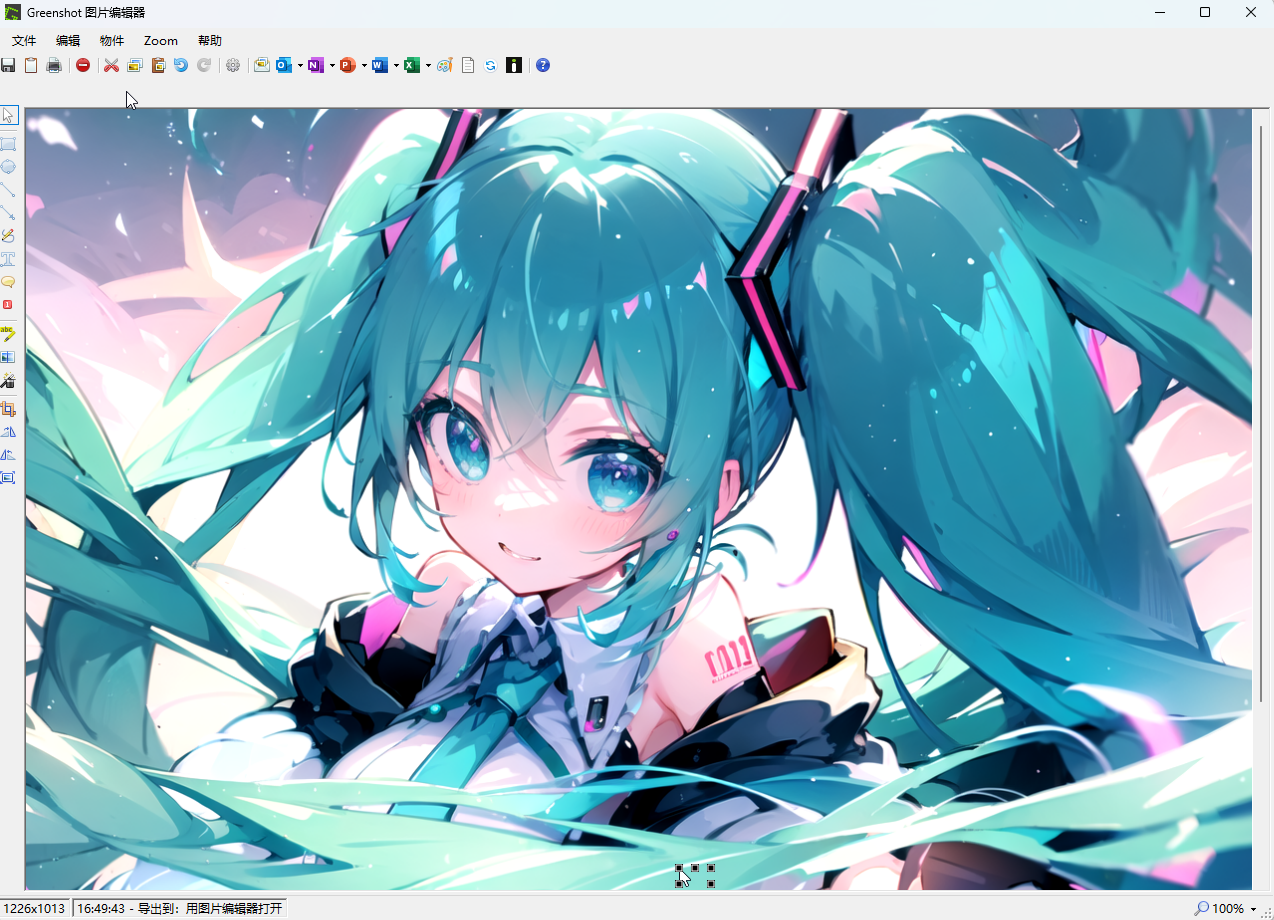Select the straight line drawing tool
Screen dimensions: 1274x920
coord(8,190)
